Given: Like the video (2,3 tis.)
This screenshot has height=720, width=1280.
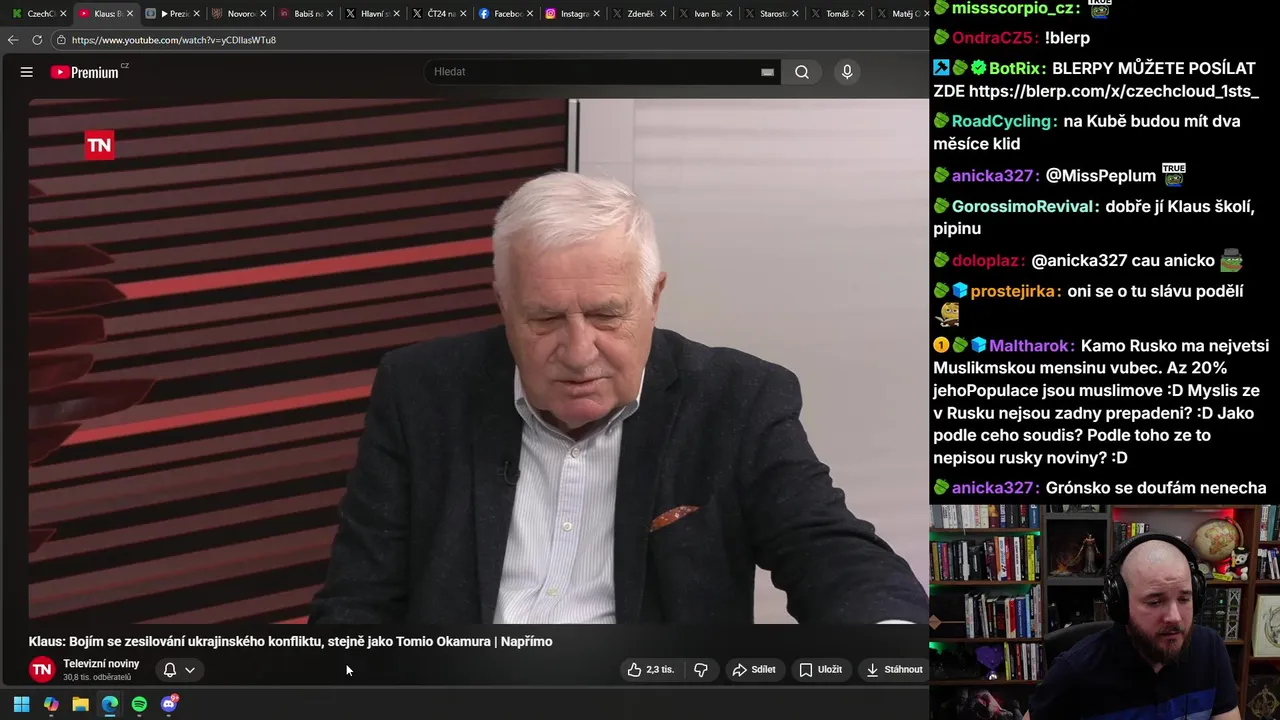Looking at the screenshot, I should click(x=651, y=670).
